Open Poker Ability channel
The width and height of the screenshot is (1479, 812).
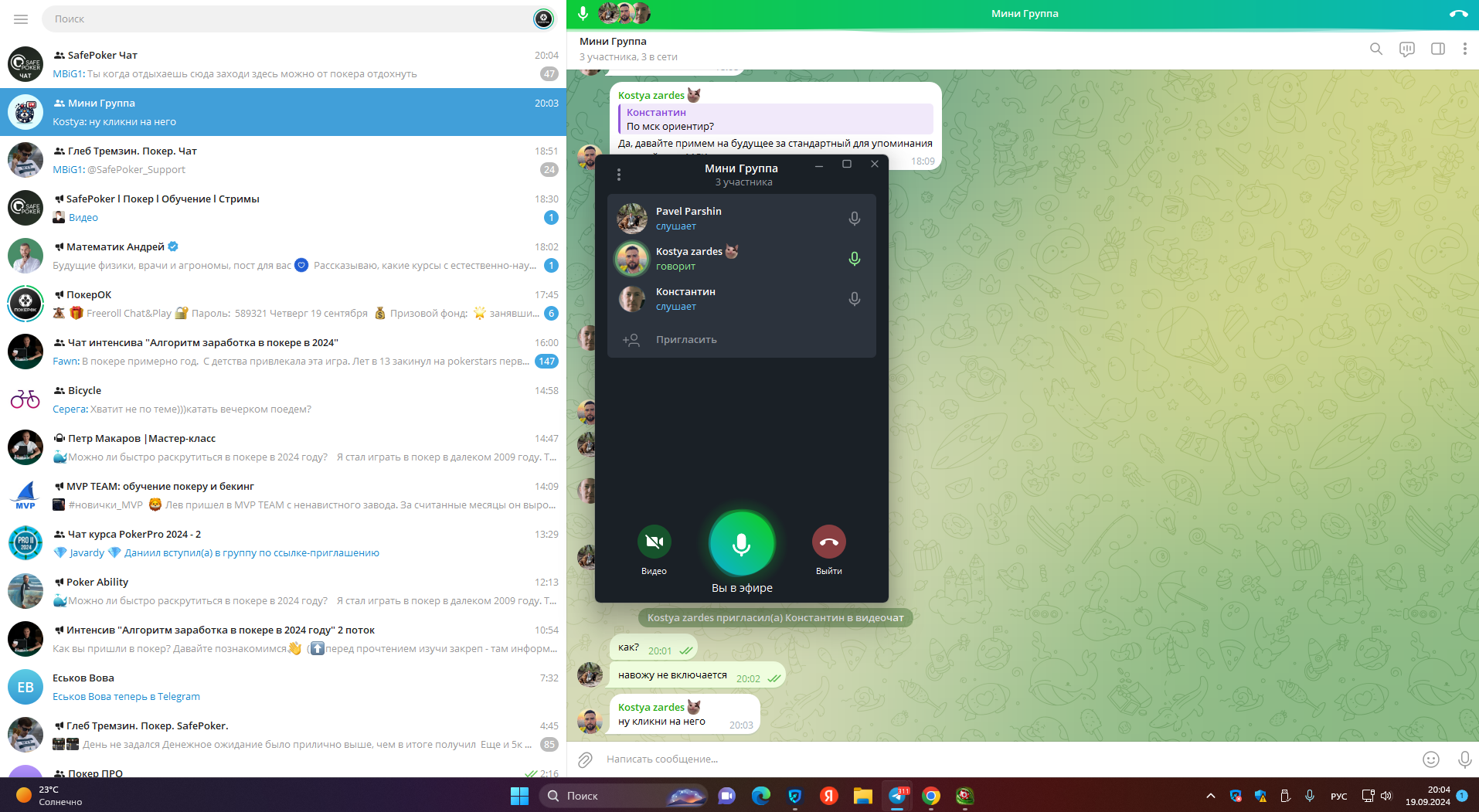pyautogui.click(x=283, y=591)
